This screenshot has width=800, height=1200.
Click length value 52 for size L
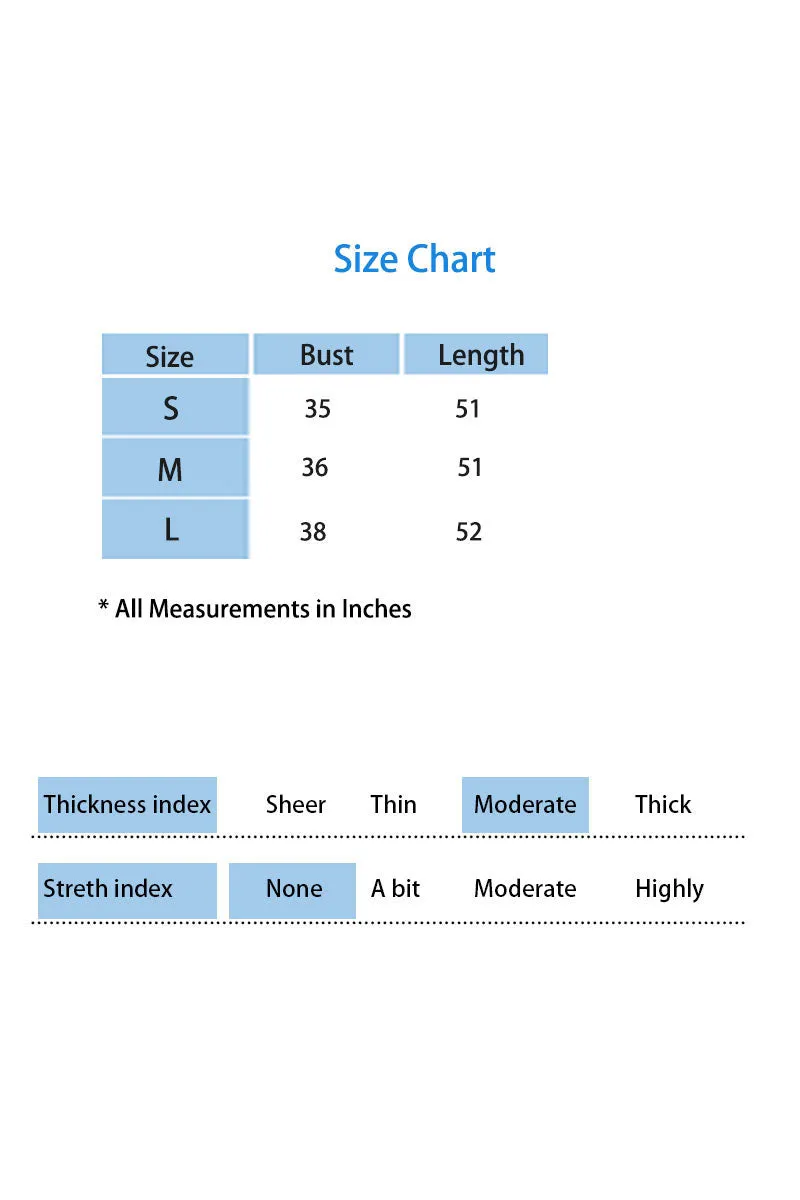click(x=469, y=531)
